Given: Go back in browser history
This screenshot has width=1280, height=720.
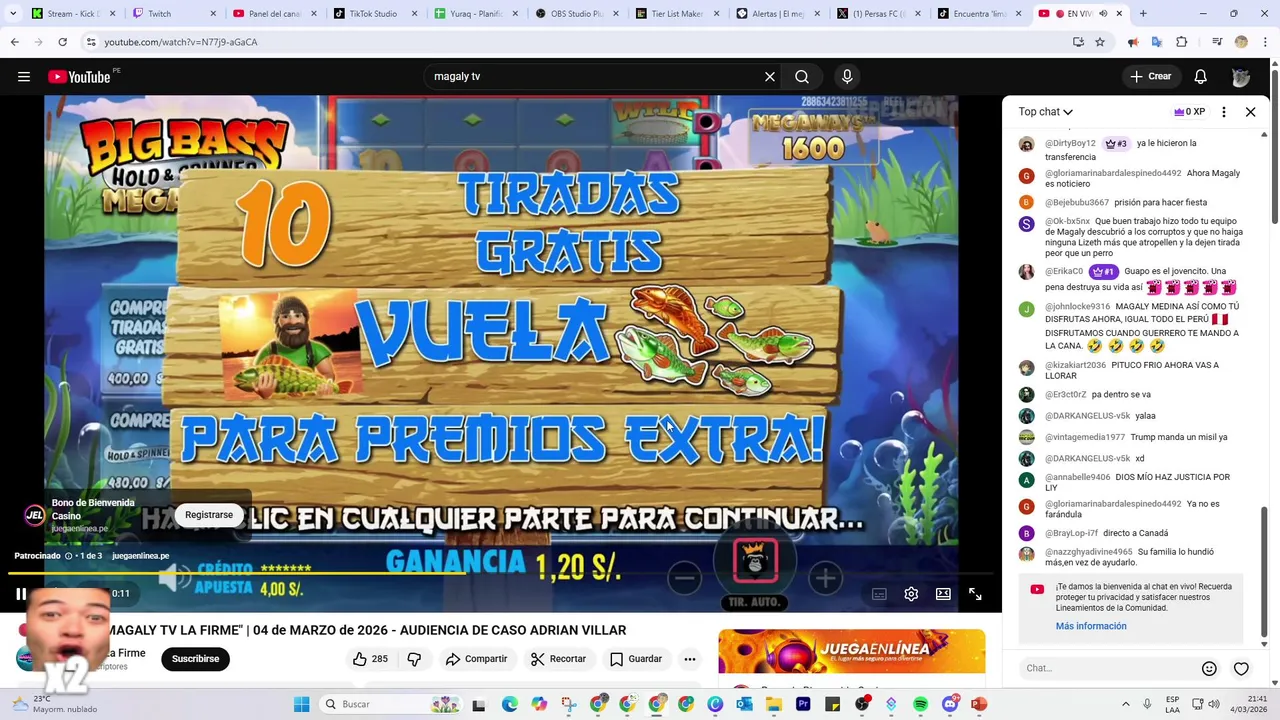Looking at the screenshot, I should (14, 42).
